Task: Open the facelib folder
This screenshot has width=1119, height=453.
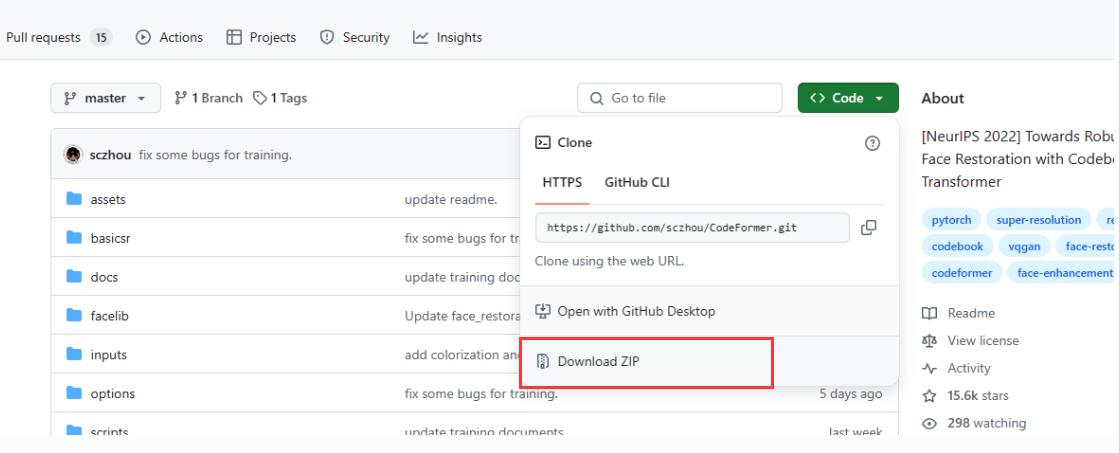Action: coord(109,315)
